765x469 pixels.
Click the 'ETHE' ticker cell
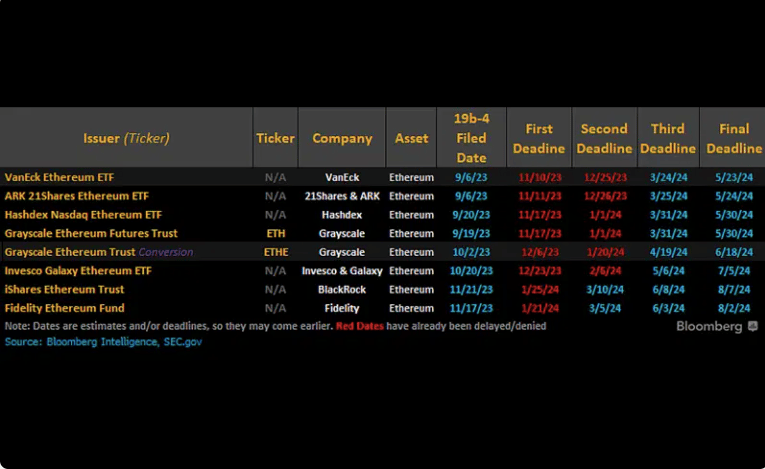click(x=276, y=252)
